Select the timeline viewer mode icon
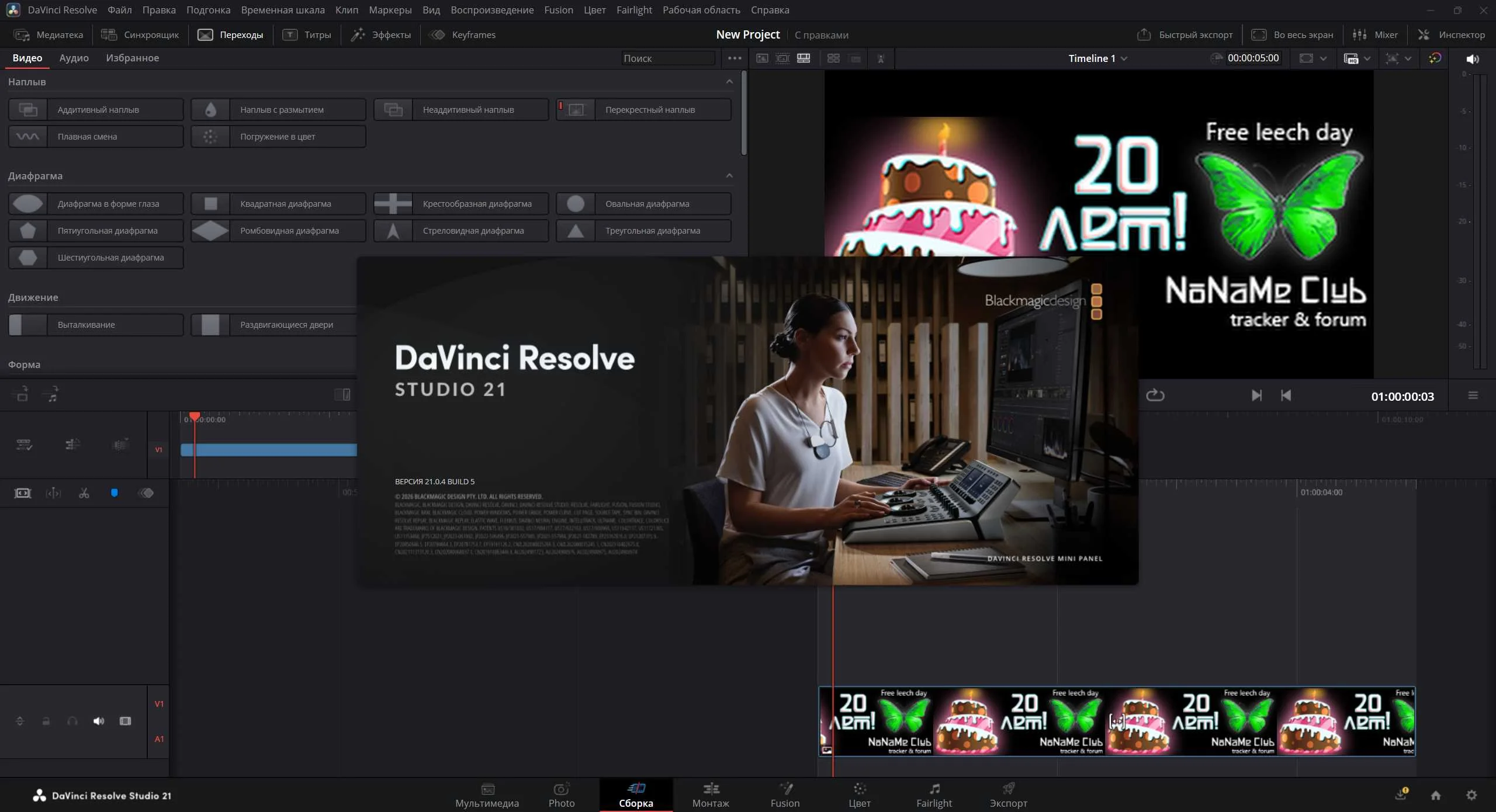Image resolution: width=1496 pixels, height=812 pixels. pyautogui.click(x=804, y=58)
